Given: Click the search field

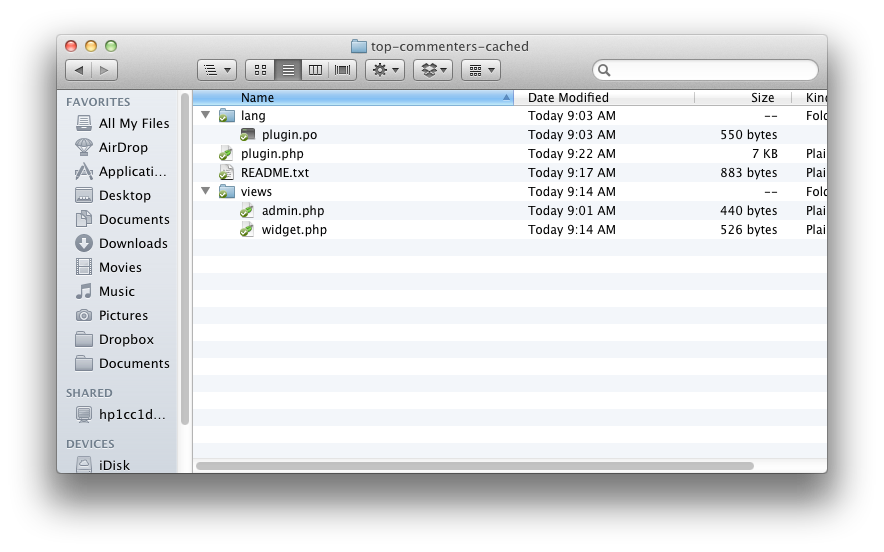Looking at the screenshot, I should coord(705,70).
